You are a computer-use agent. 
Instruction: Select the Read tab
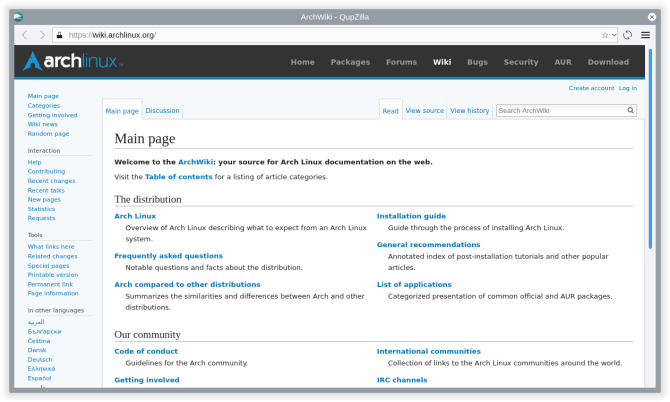point(390,111)
